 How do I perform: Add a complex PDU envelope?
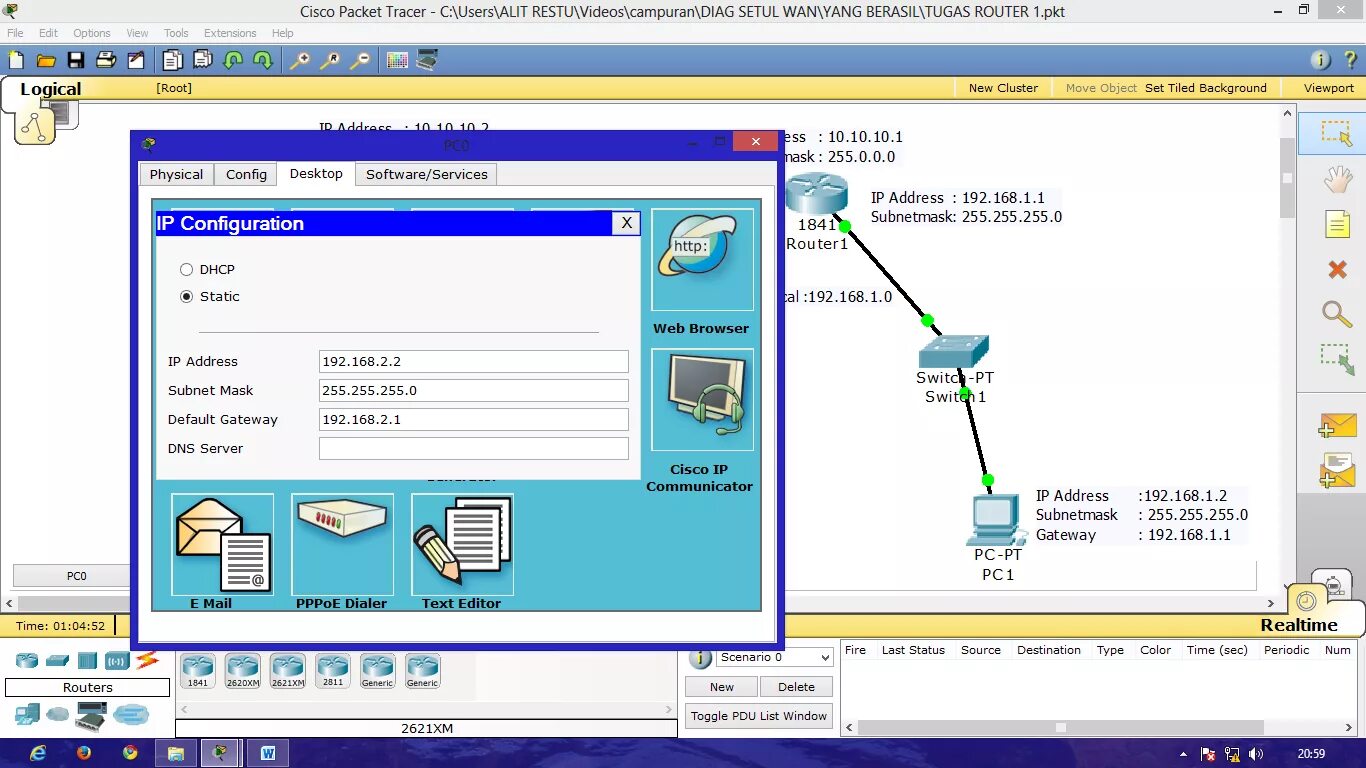pos(1337,470)
